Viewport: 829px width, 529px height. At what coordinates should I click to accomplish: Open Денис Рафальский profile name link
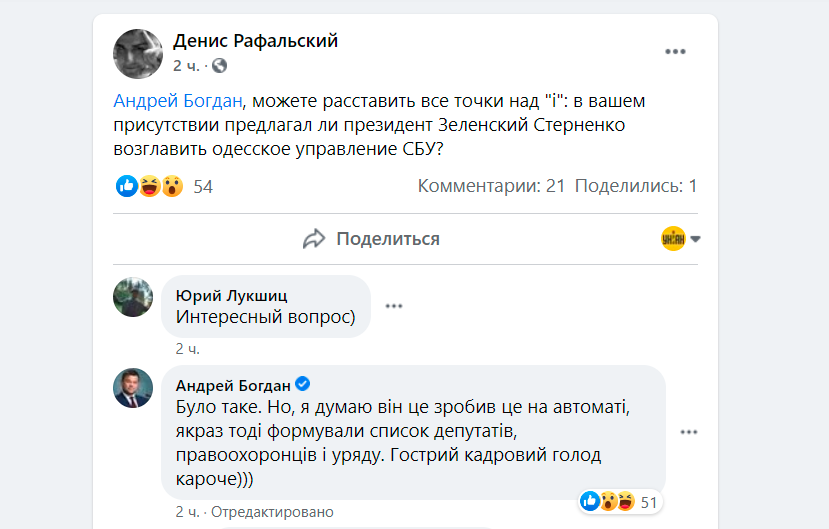click(x=256, y=41)
